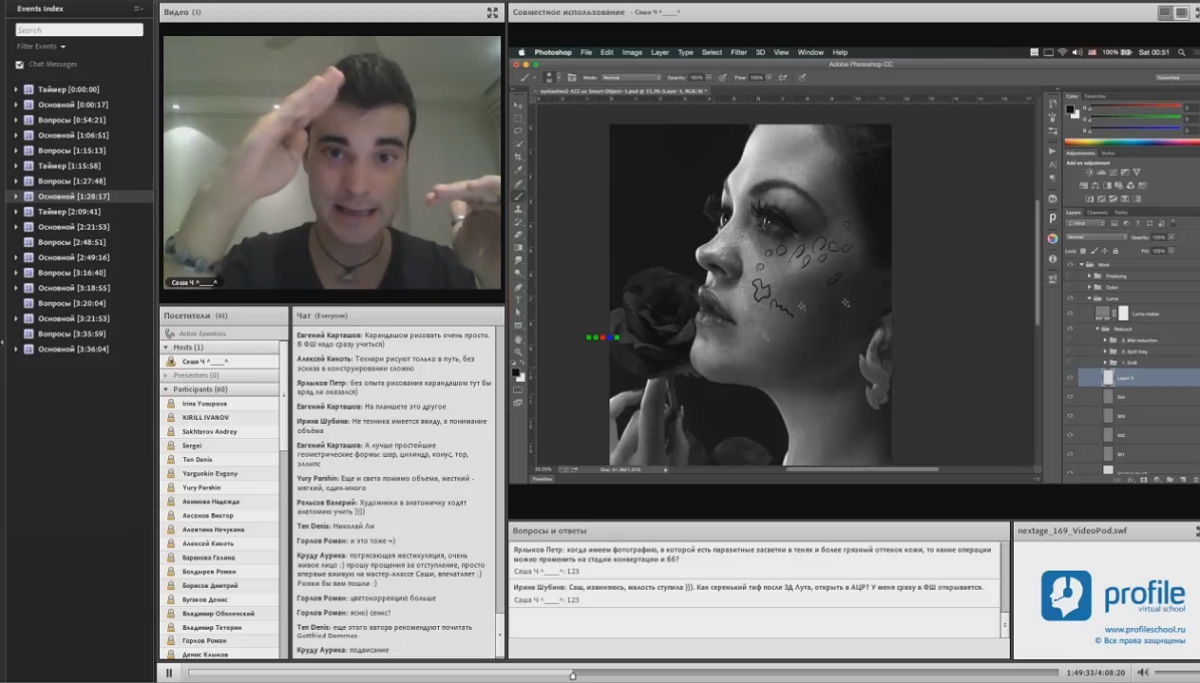Collapse the Retouch layer group
Image resolution: width=1200 pixels, height=683 pixels.
click(1097, 329)
